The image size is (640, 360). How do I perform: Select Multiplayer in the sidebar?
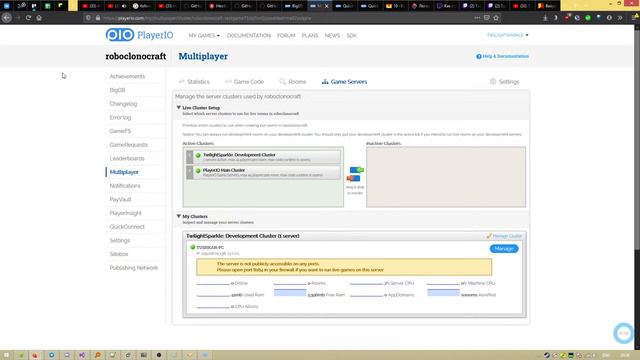(x=124, y=172)
